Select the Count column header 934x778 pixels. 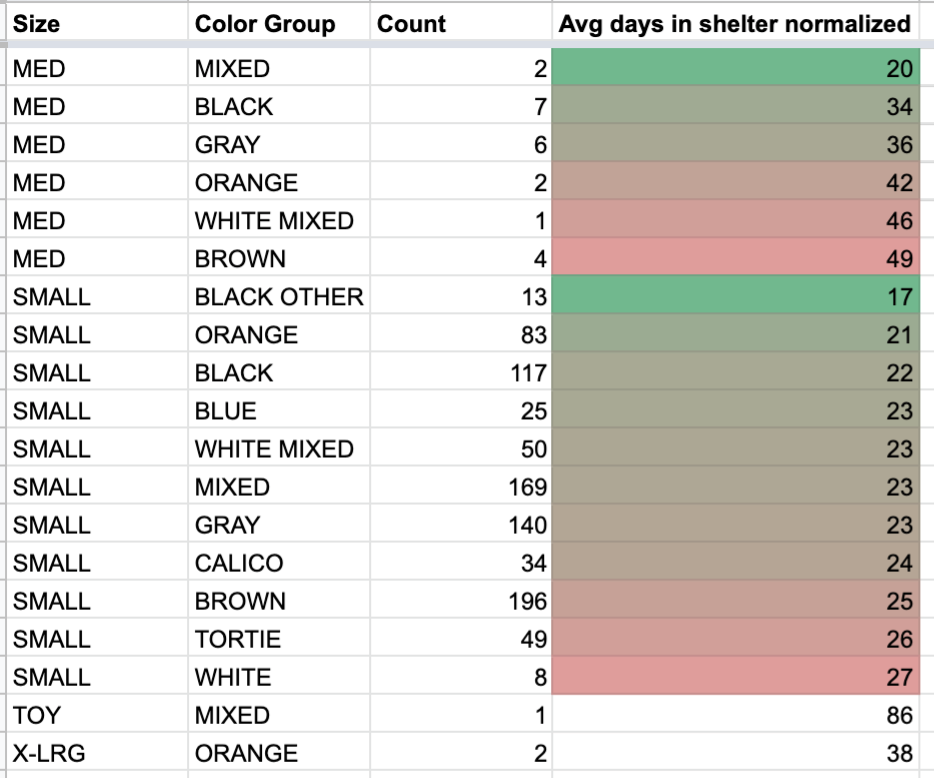[460, 24]
